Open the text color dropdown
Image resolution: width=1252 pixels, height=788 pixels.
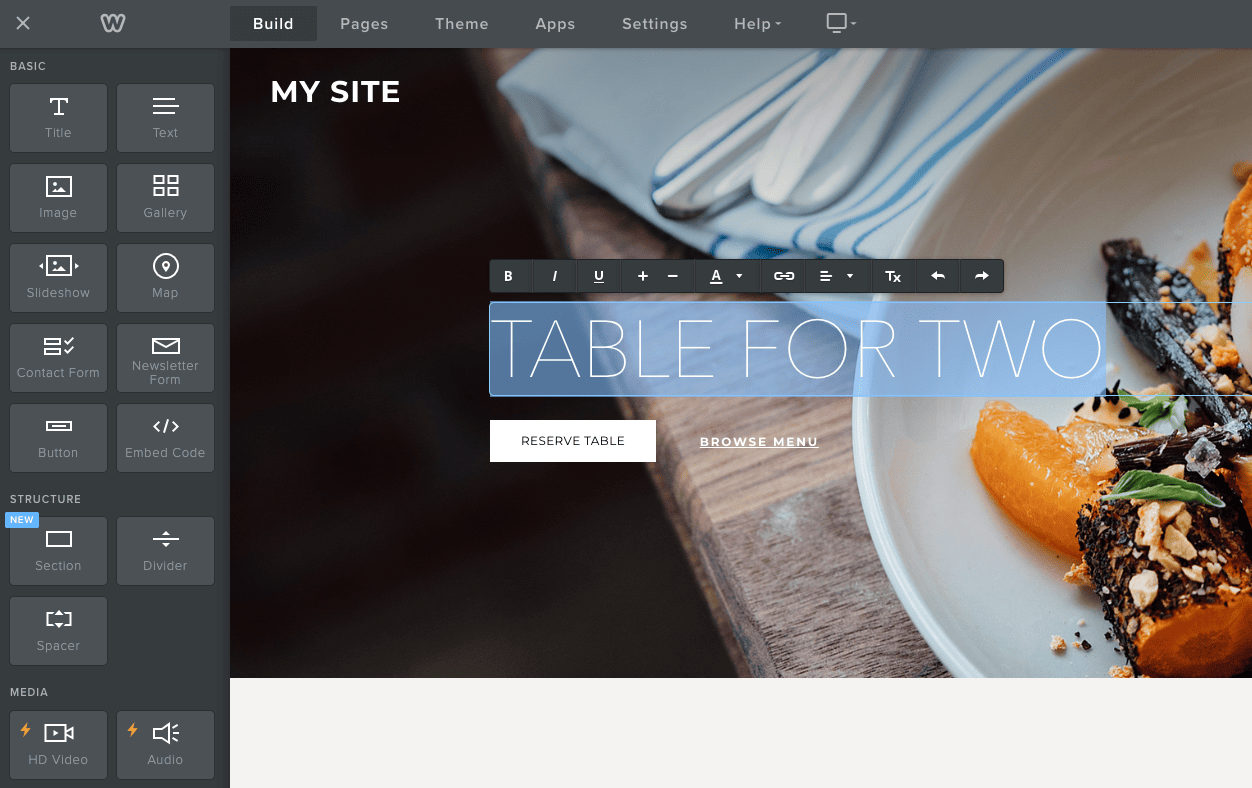[727, 276]
